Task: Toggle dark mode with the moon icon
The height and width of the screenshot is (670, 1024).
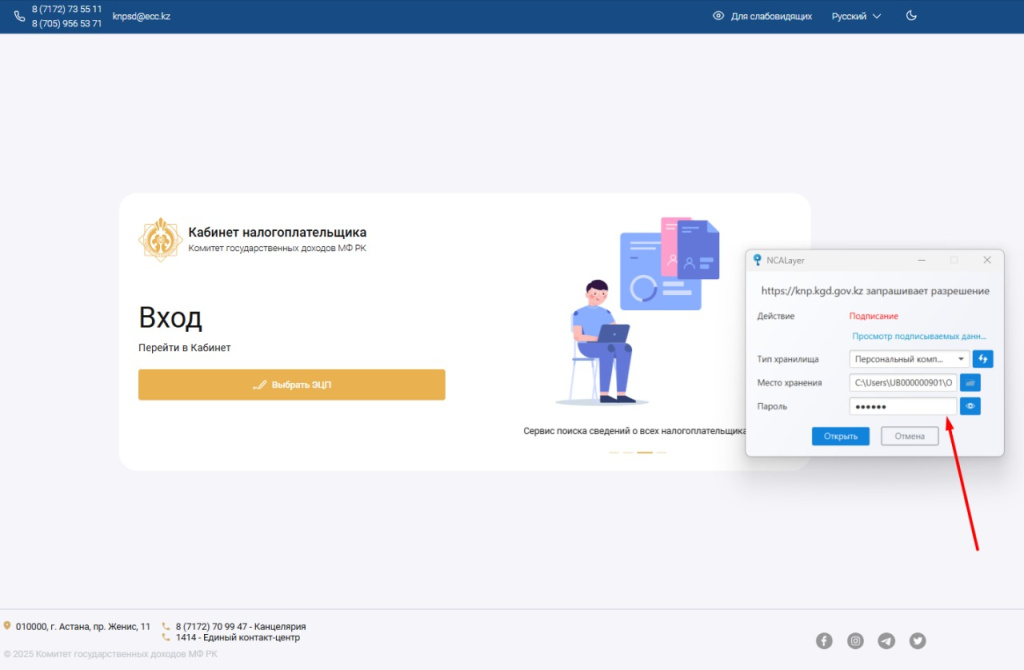Action: click(910, 16)
